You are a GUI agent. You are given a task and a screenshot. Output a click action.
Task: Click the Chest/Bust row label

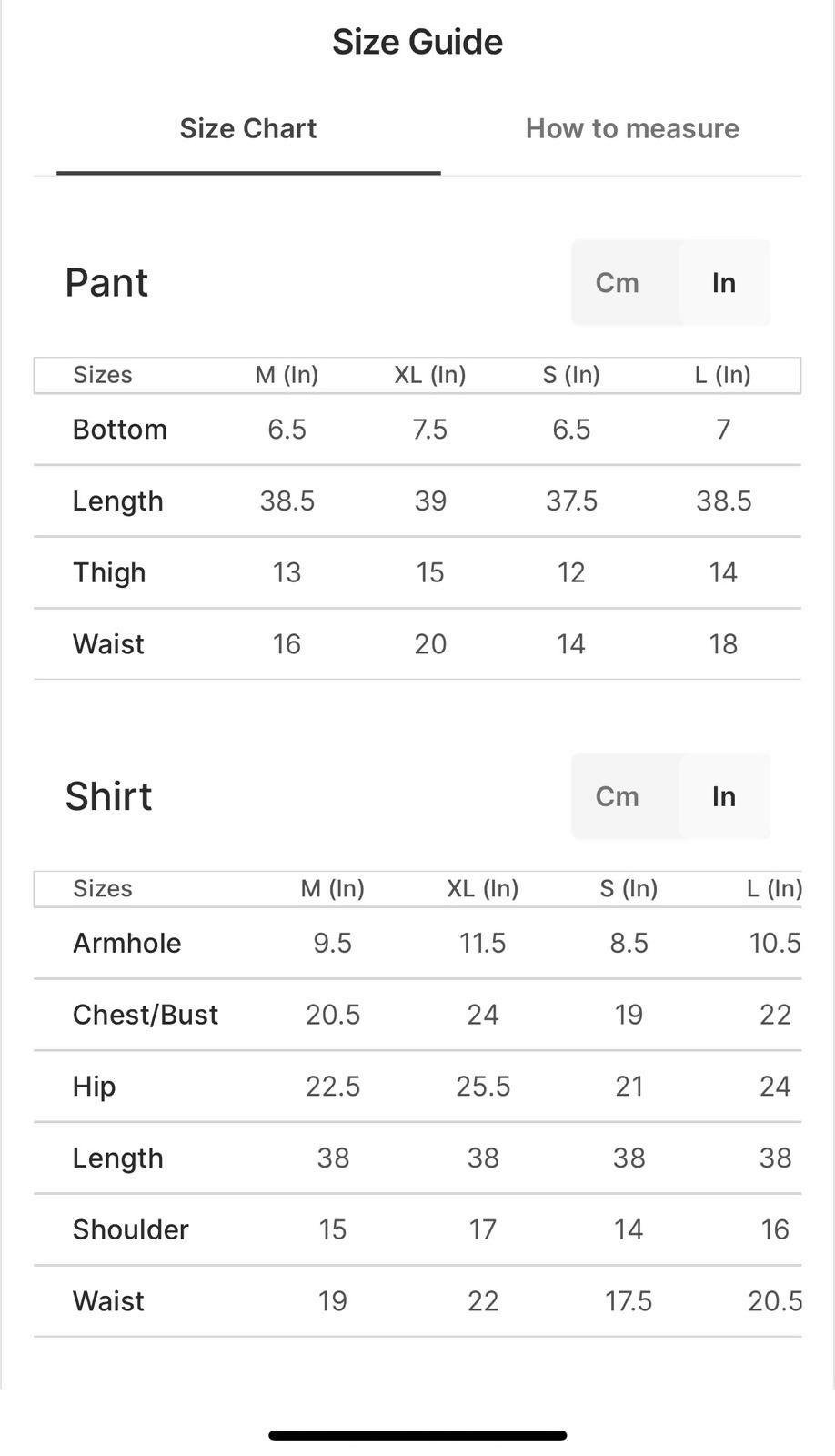coord(146,1015)
